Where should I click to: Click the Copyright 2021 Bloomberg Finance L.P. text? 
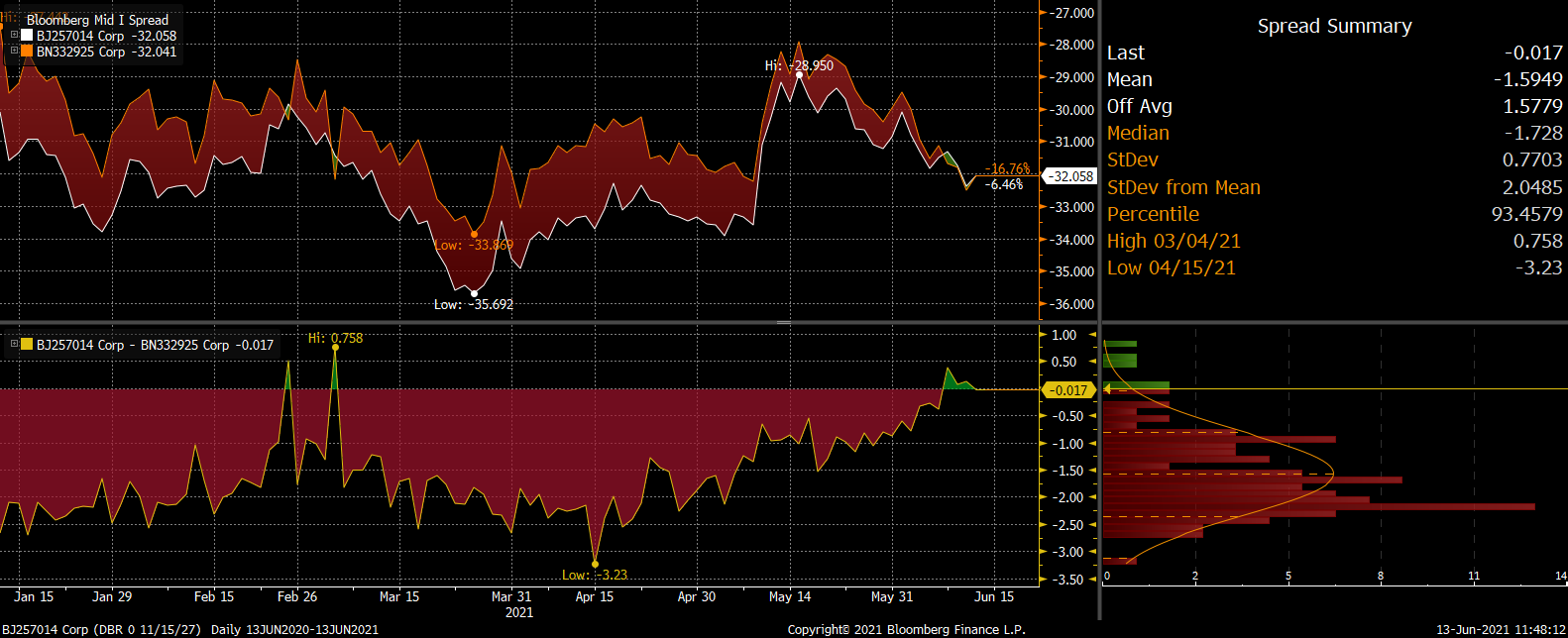click(x=906, y=629)
